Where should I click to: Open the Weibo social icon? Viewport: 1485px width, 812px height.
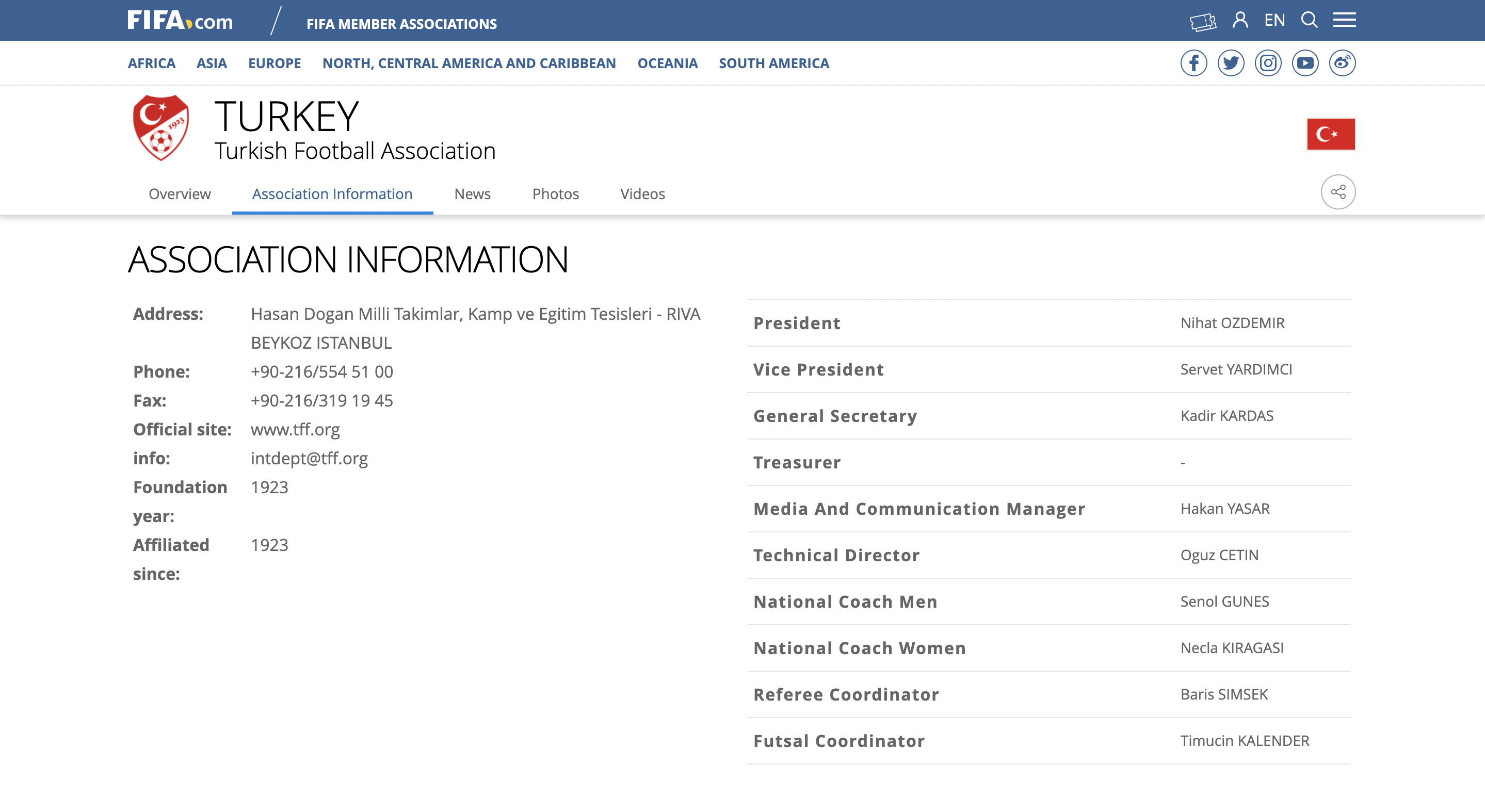[x=1342, y=63]
